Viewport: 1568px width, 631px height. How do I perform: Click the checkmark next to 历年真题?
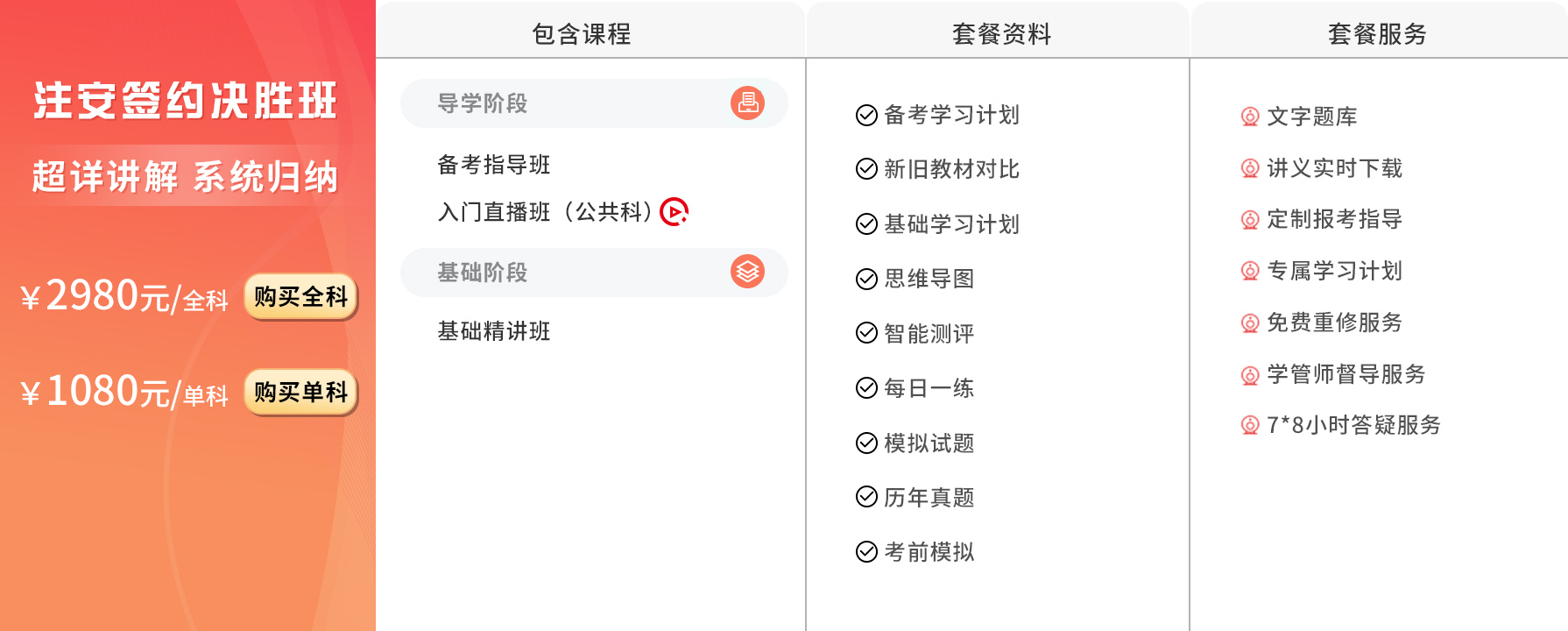[866, 497]
